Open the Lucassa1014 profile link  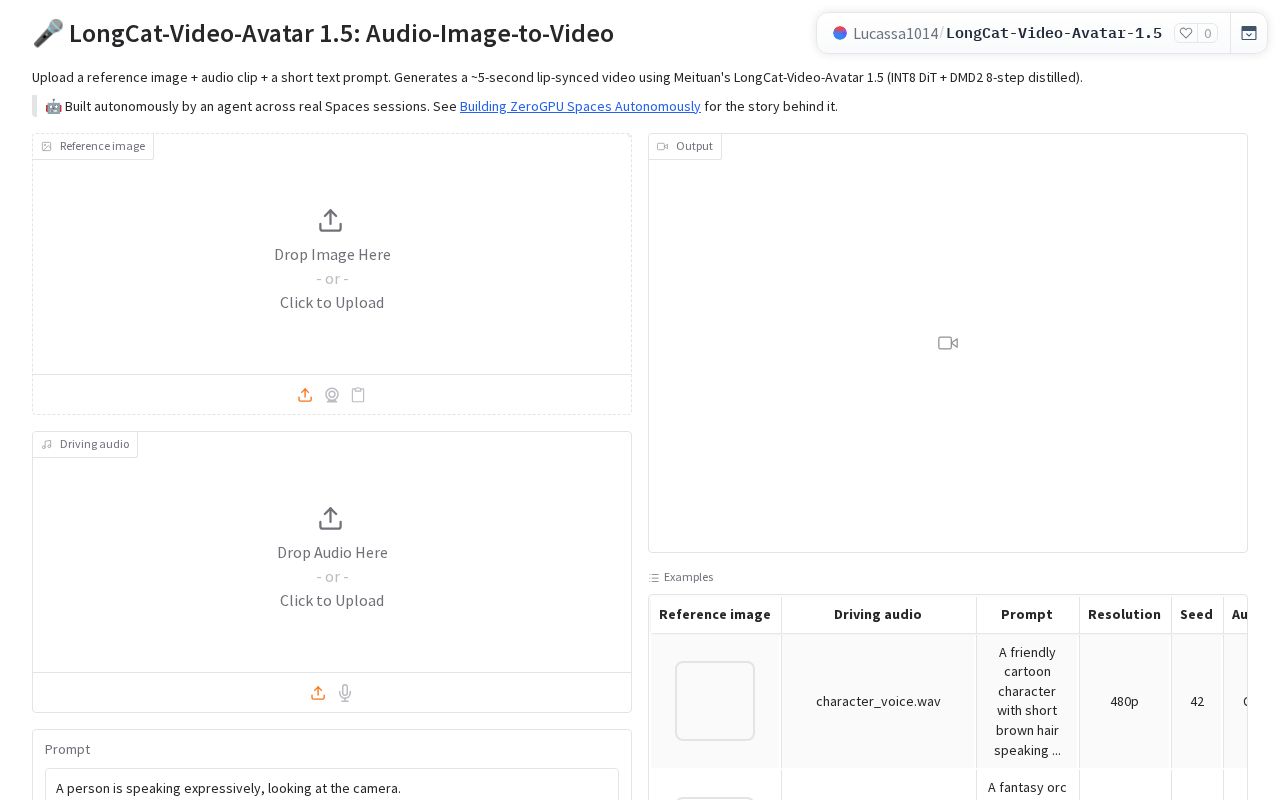coord(896,33)
